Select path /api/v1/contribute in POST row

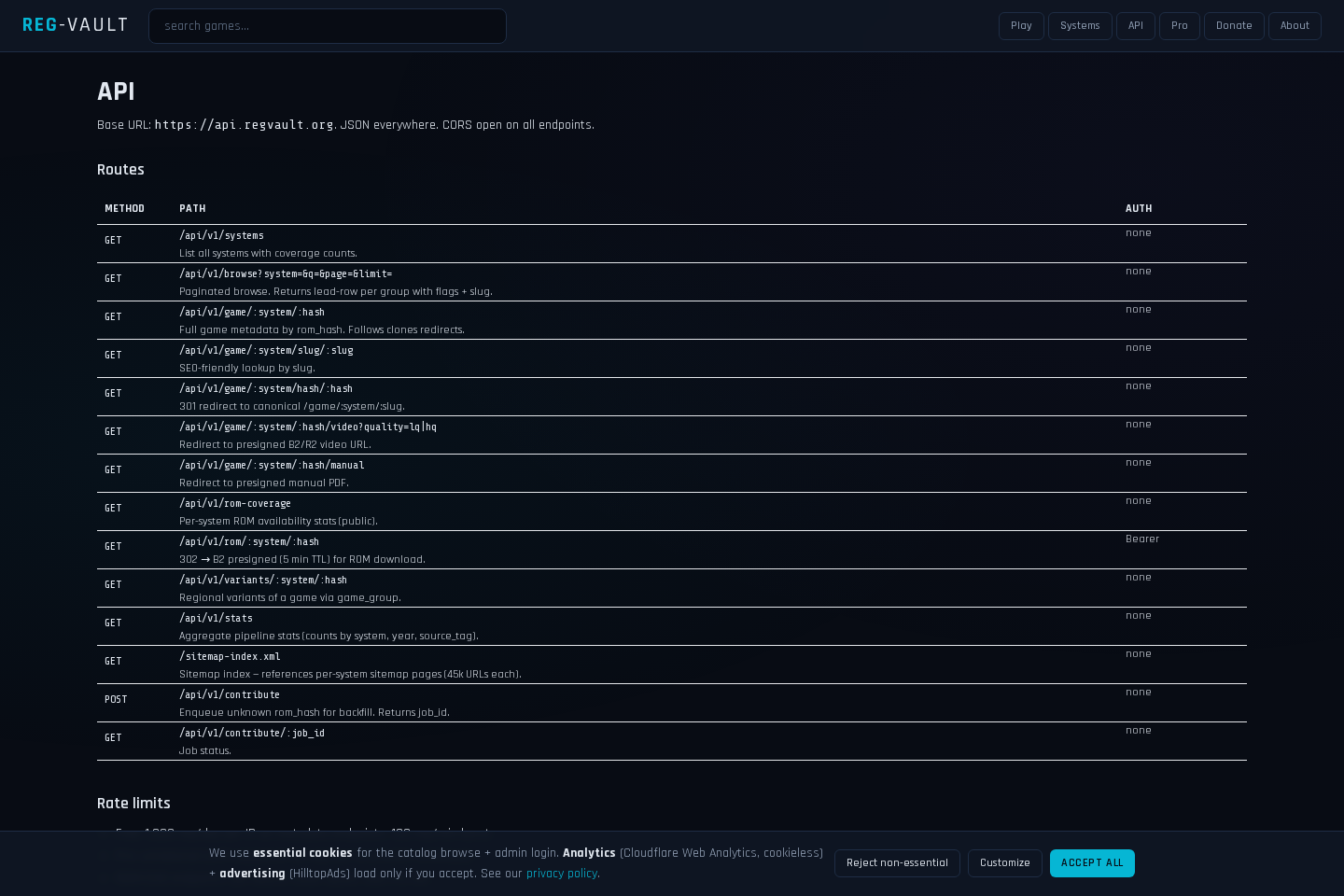(x=230, y=695)
